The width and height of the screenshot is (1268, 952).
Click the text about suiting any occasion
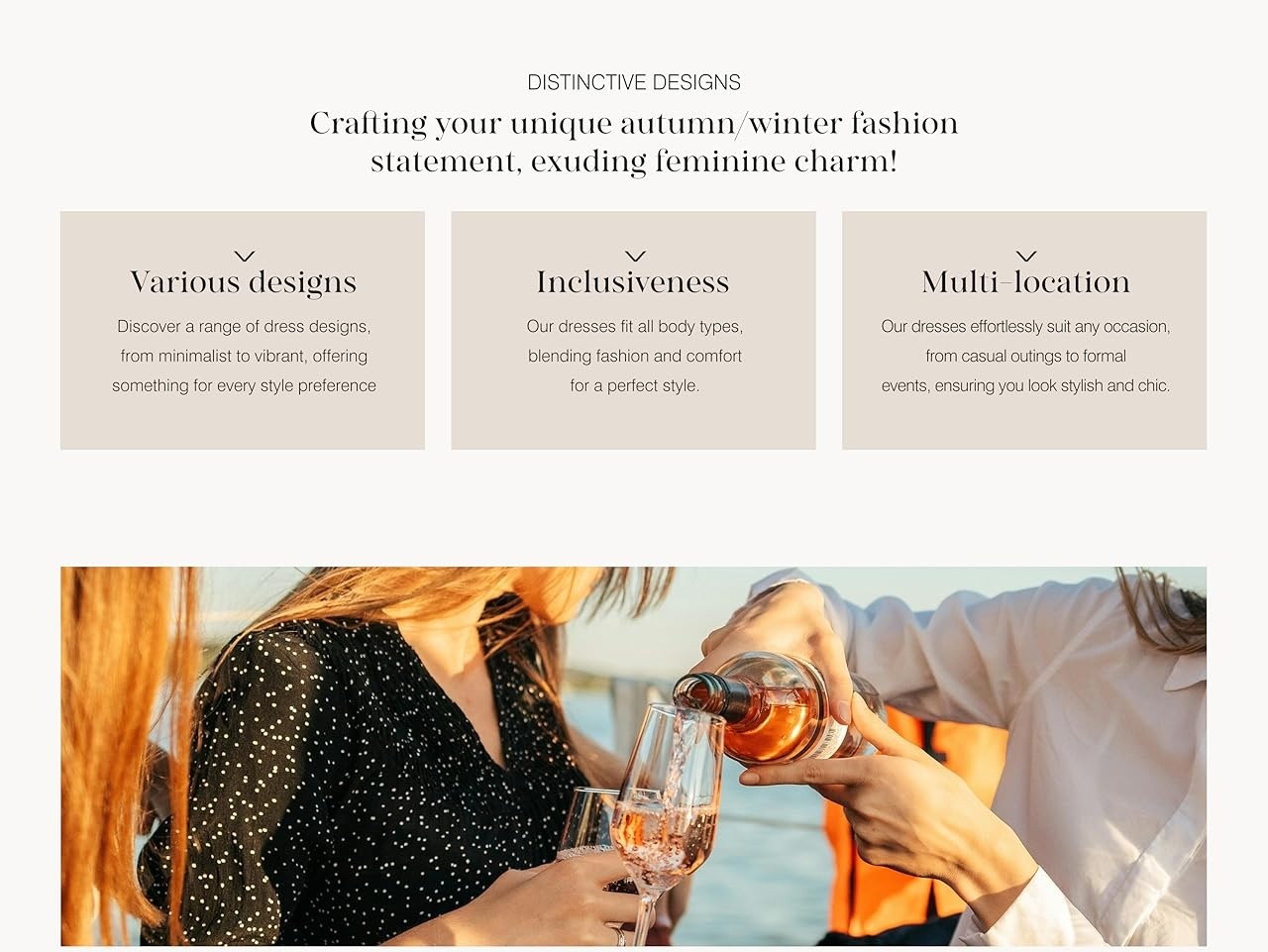[x=1025, y=356]
